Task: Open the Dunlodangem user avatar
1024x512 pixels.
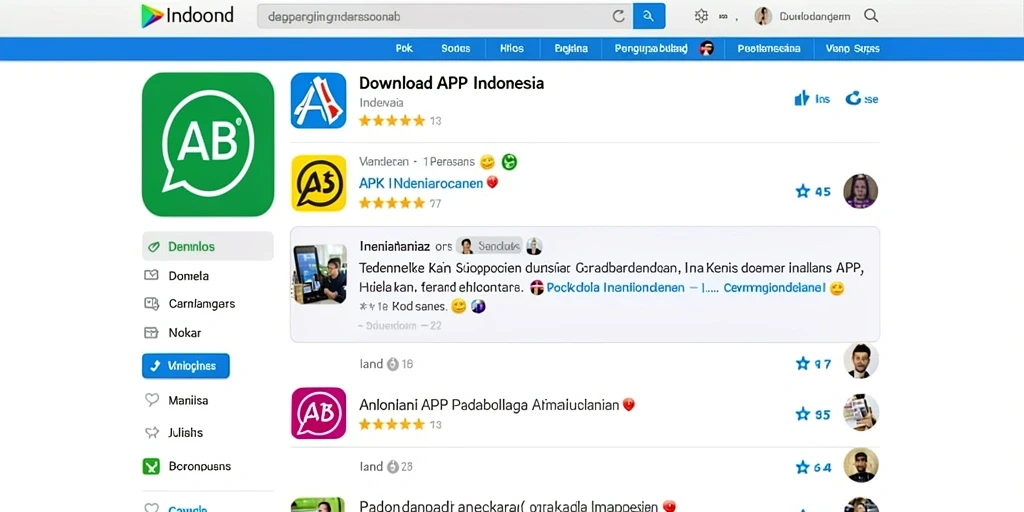Action: 763,16
